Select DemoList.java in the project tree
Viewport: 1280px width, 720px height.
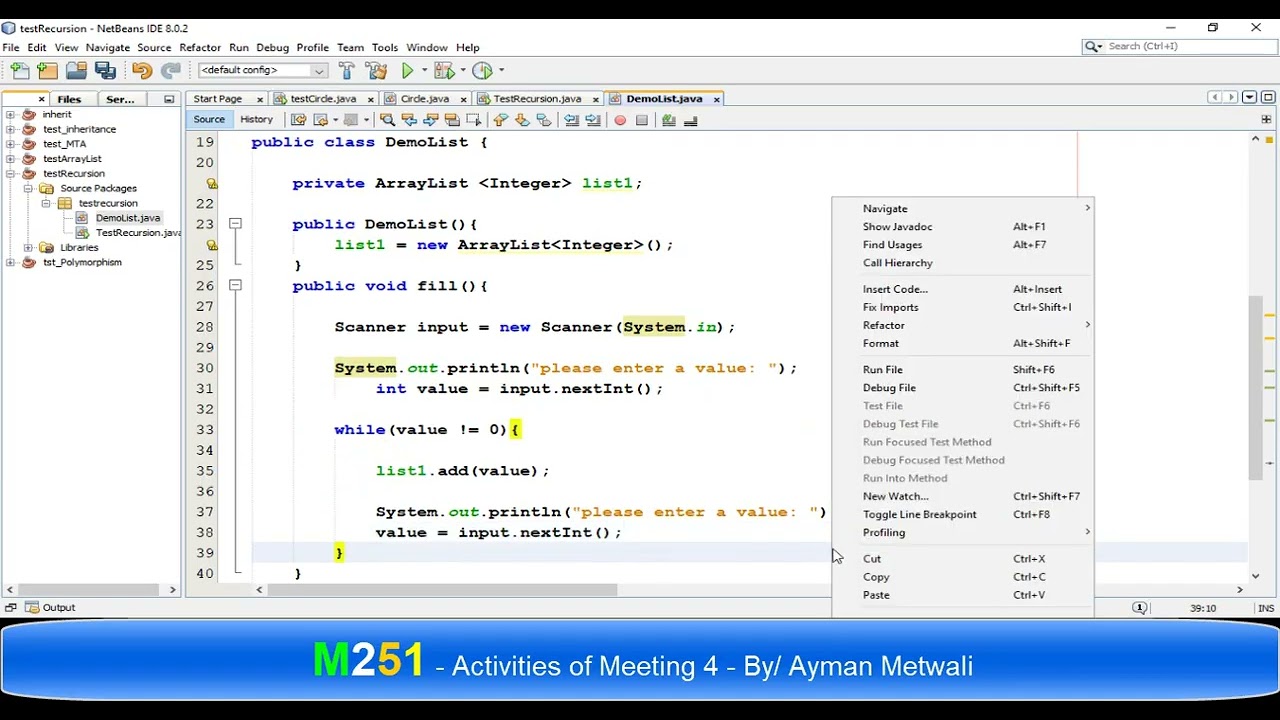tap(127, 218)
